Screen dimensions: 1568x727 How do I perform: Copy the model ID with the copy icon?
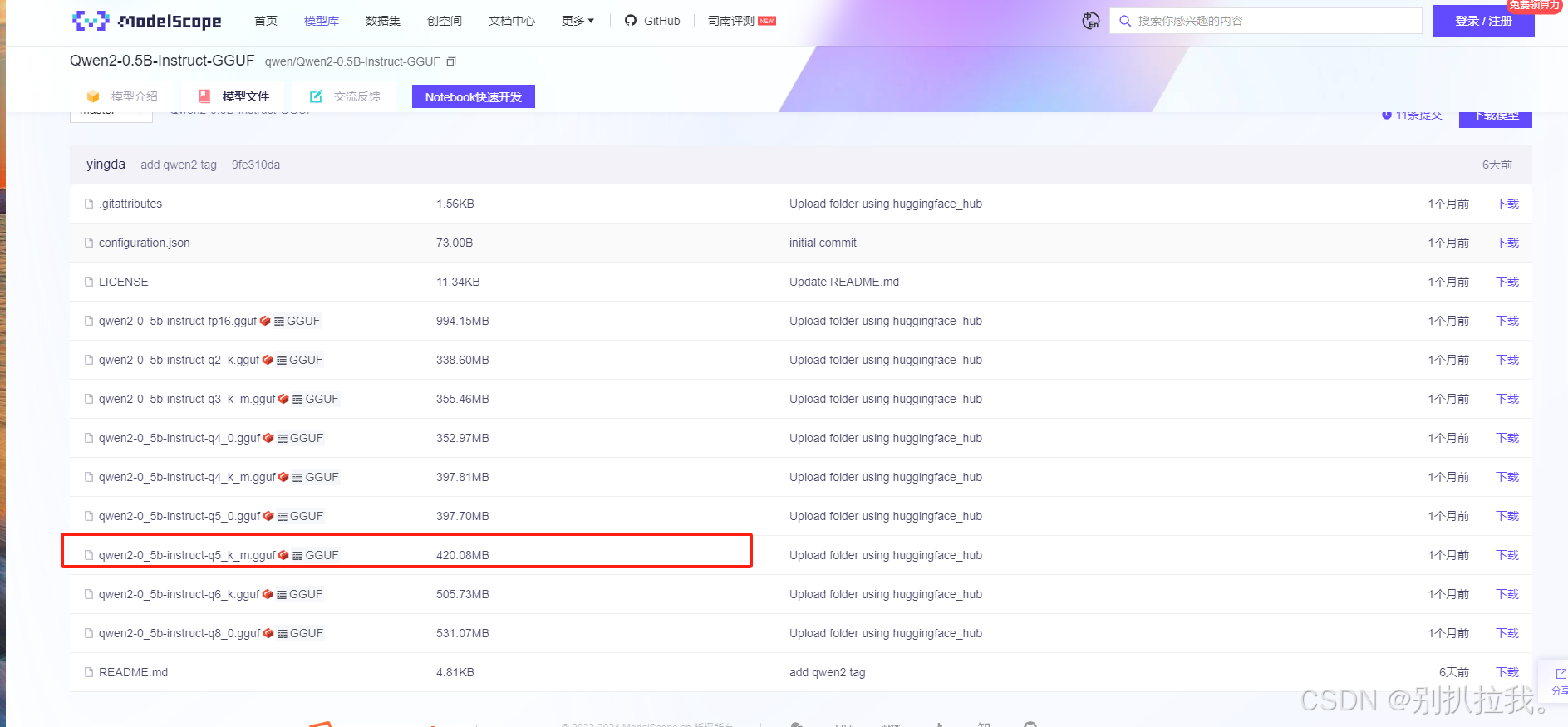451,61
